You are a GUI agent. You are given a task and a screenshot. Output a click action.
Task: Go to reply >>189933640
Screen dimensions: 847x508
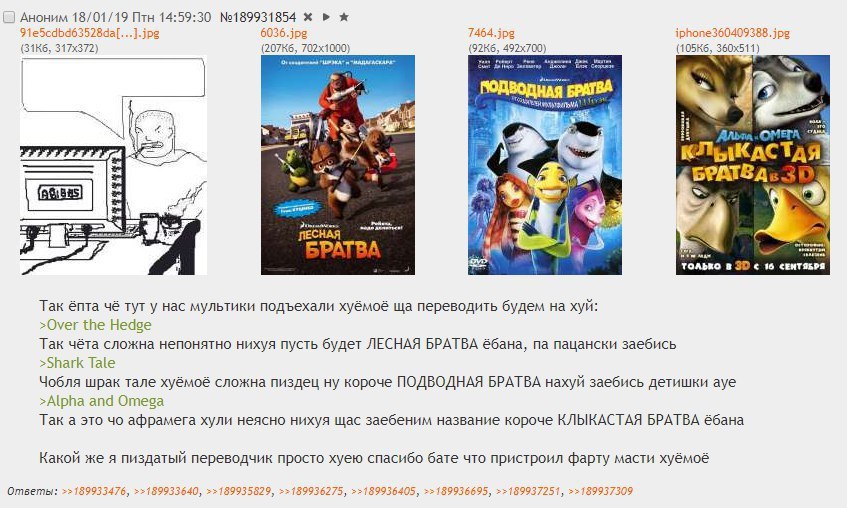(166, 491)
